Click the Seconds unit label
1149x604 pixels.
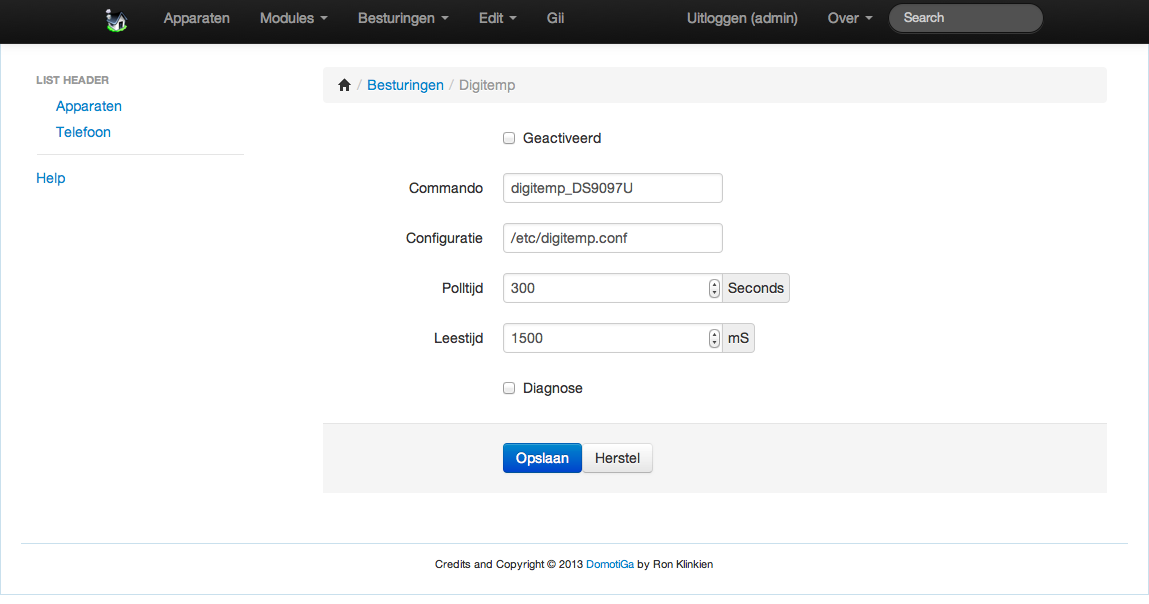tap(755, 288)
